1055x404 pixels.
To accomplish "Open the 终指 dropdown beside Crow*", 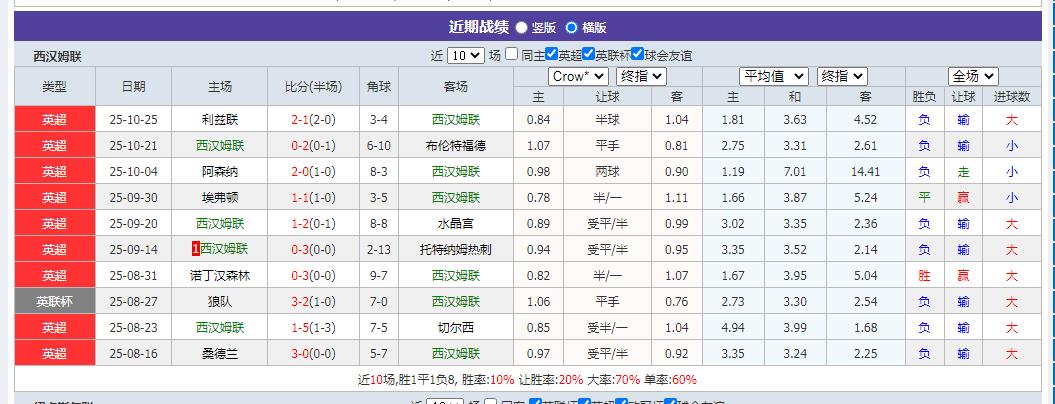I will click(x=640, y=76).
